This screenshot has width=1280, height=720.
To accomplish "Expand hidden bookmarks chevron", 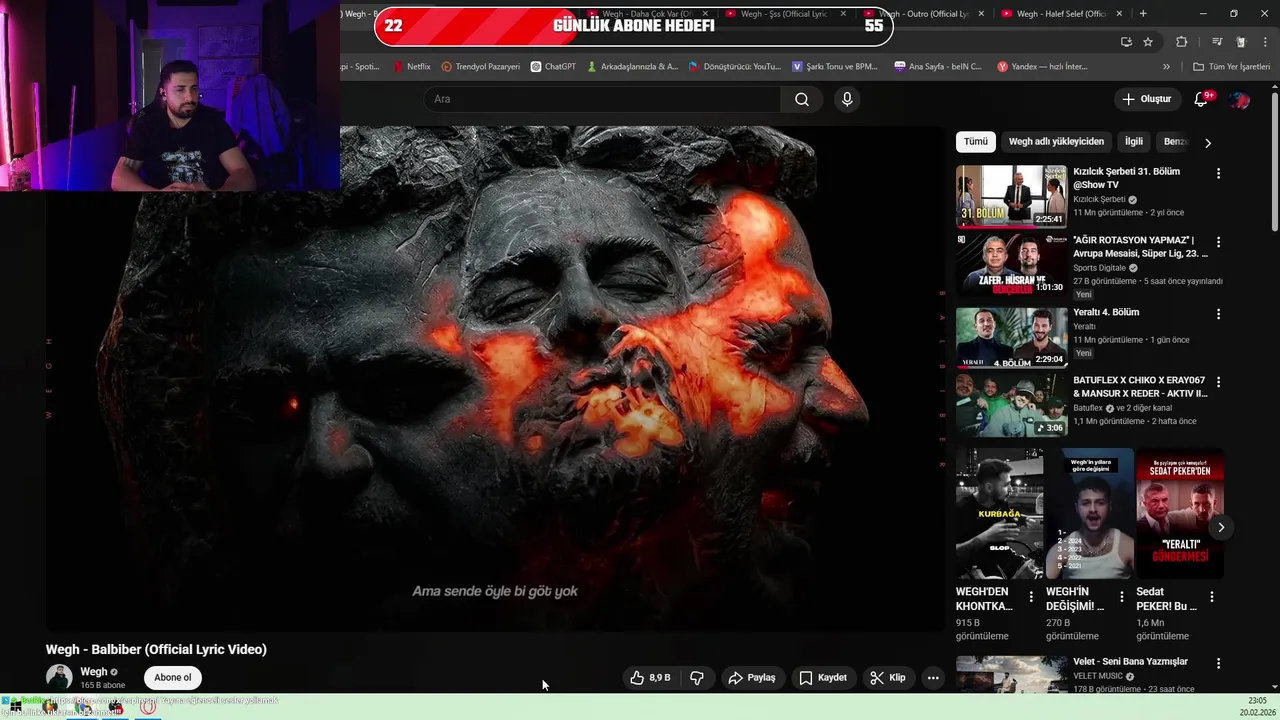I will point(1166,67).
